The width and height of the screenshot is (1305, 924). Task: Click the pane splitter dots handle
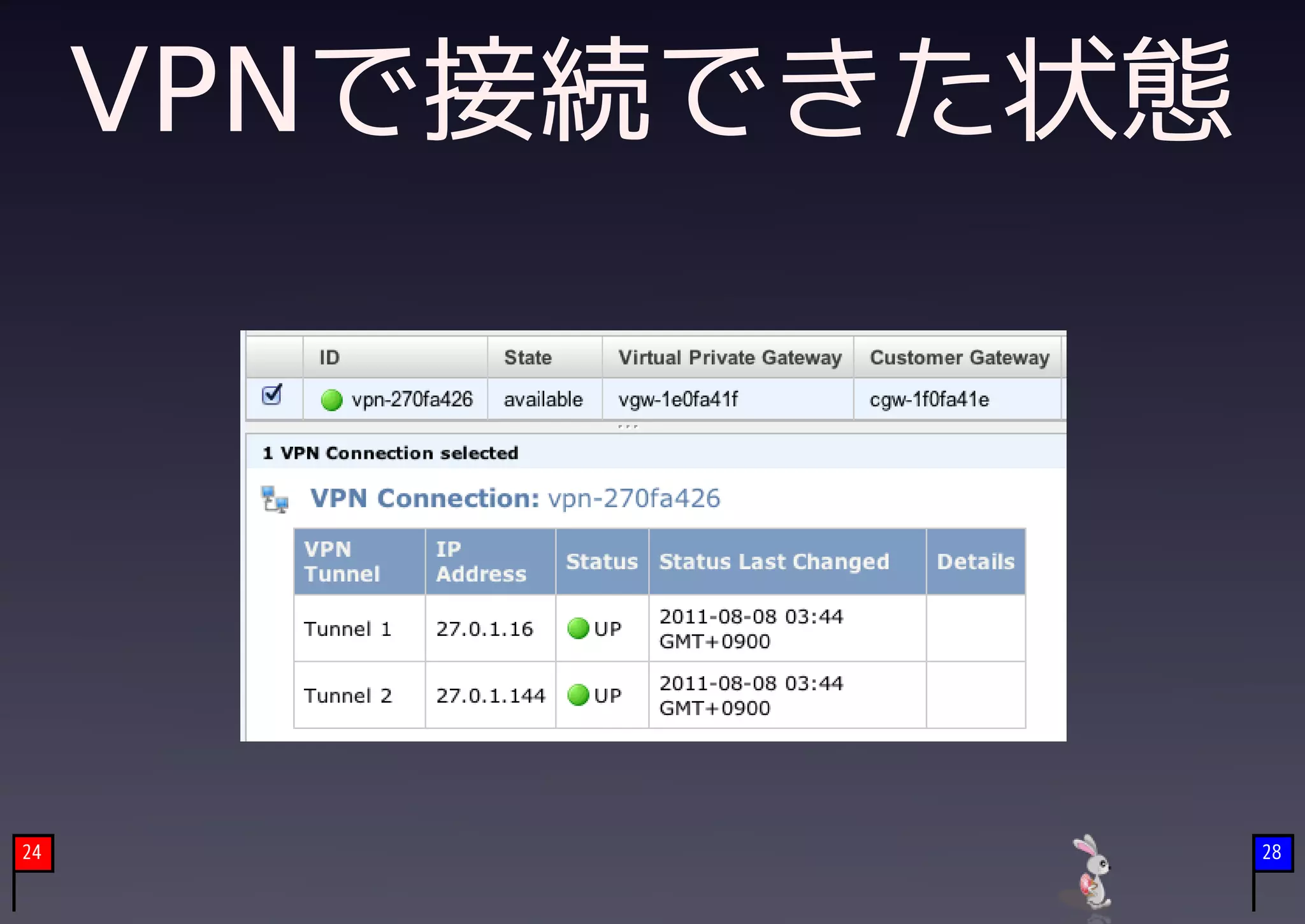(628, 426)
